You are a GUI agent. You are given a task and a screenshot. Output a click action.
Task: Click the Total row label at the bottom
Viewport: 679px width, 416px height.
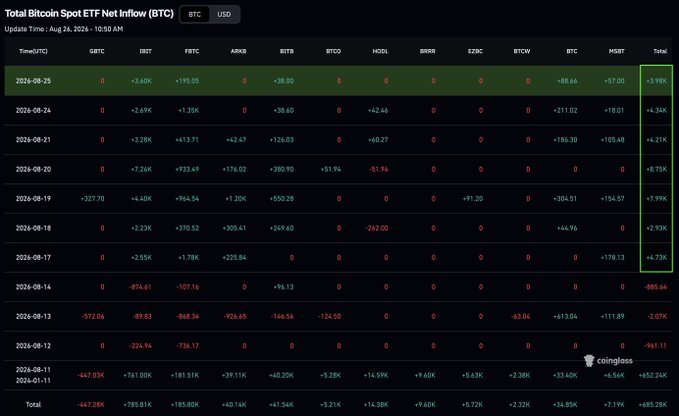pos(33,404)
